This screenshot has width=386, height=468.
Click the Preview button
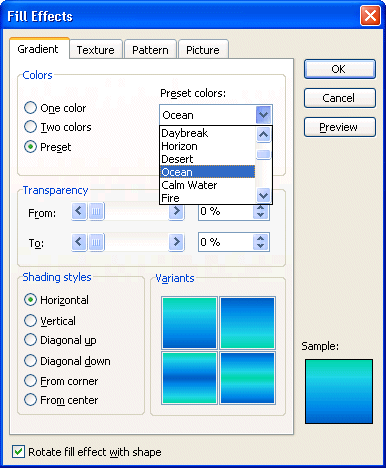340,127
